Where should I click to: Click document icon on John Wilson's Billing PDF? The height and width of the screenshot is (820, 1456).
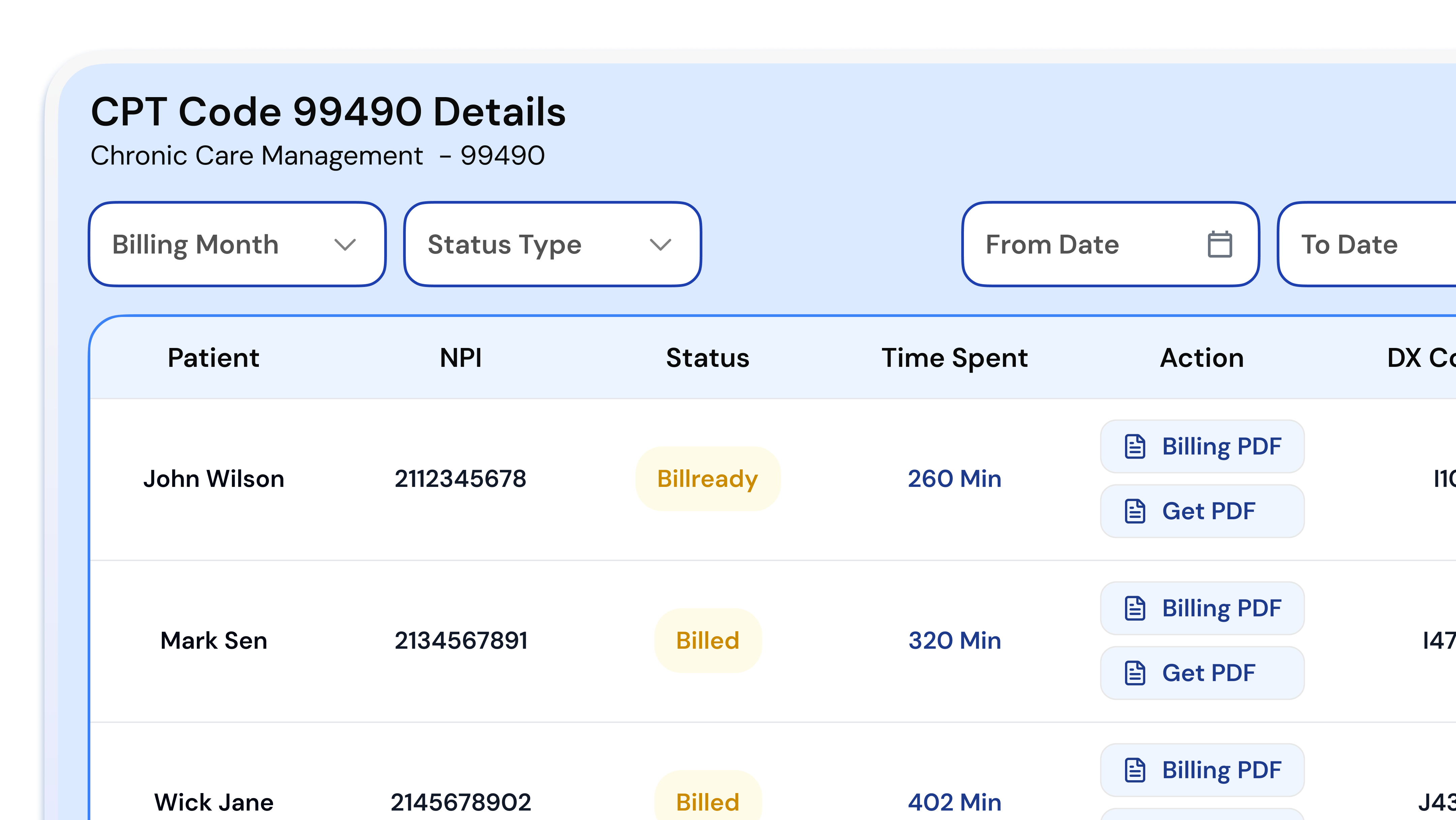point(1134,446)
